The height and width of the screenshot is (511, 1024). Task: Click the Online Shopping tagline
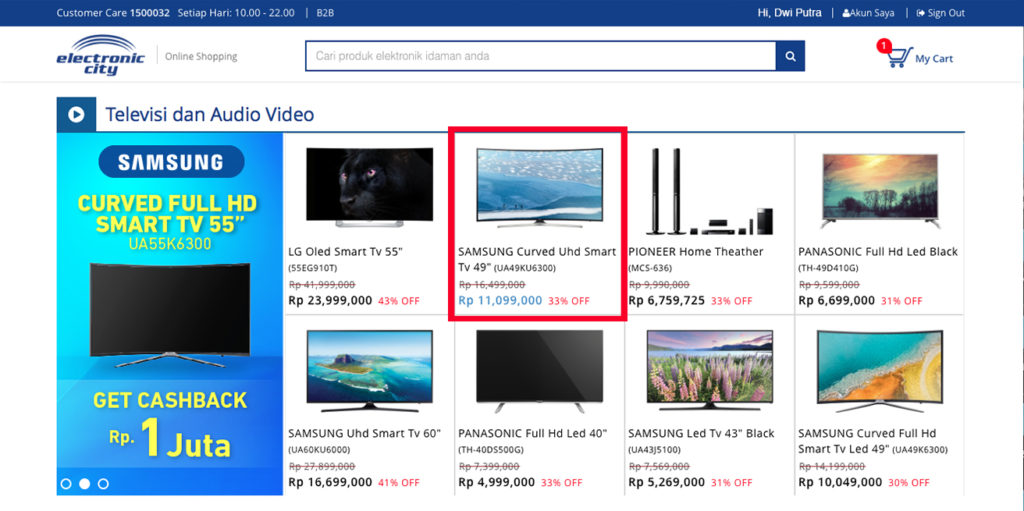pyautogui.click(x=201, y=57)
